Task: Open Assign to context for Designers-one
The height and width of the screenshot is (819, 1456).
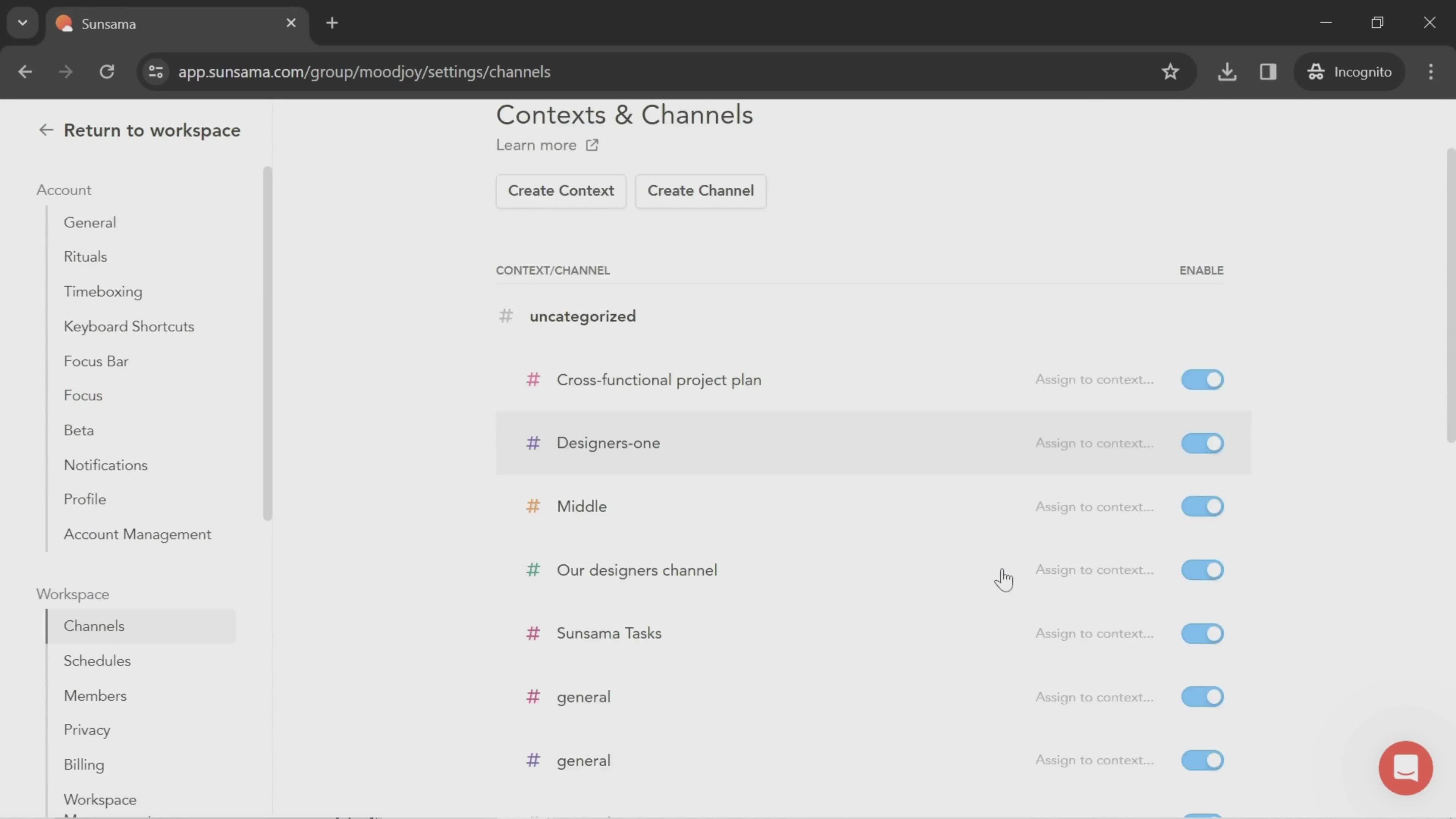Action: pos(1093,443)
